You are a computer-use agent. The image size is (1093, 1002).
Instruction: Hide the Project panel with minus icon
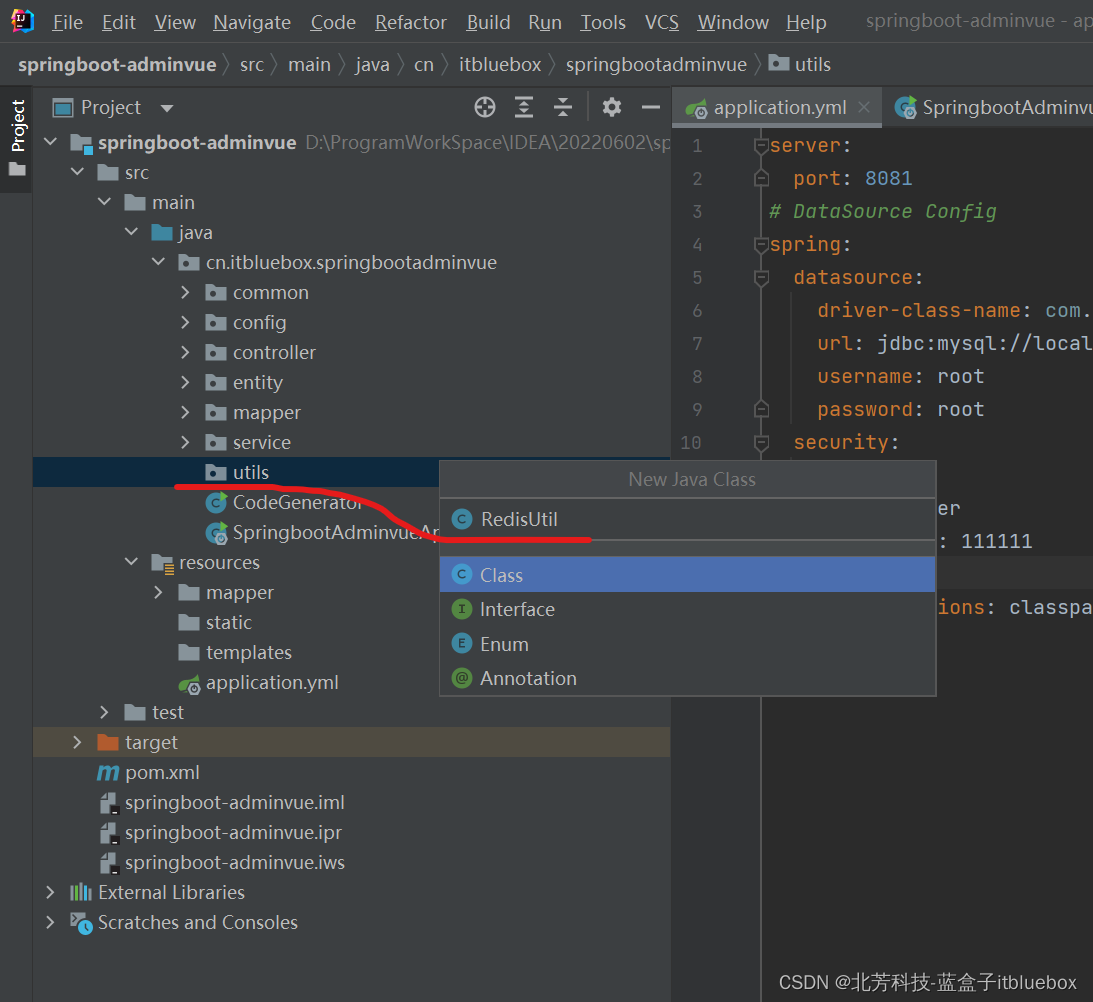click(x=650, y=107)
